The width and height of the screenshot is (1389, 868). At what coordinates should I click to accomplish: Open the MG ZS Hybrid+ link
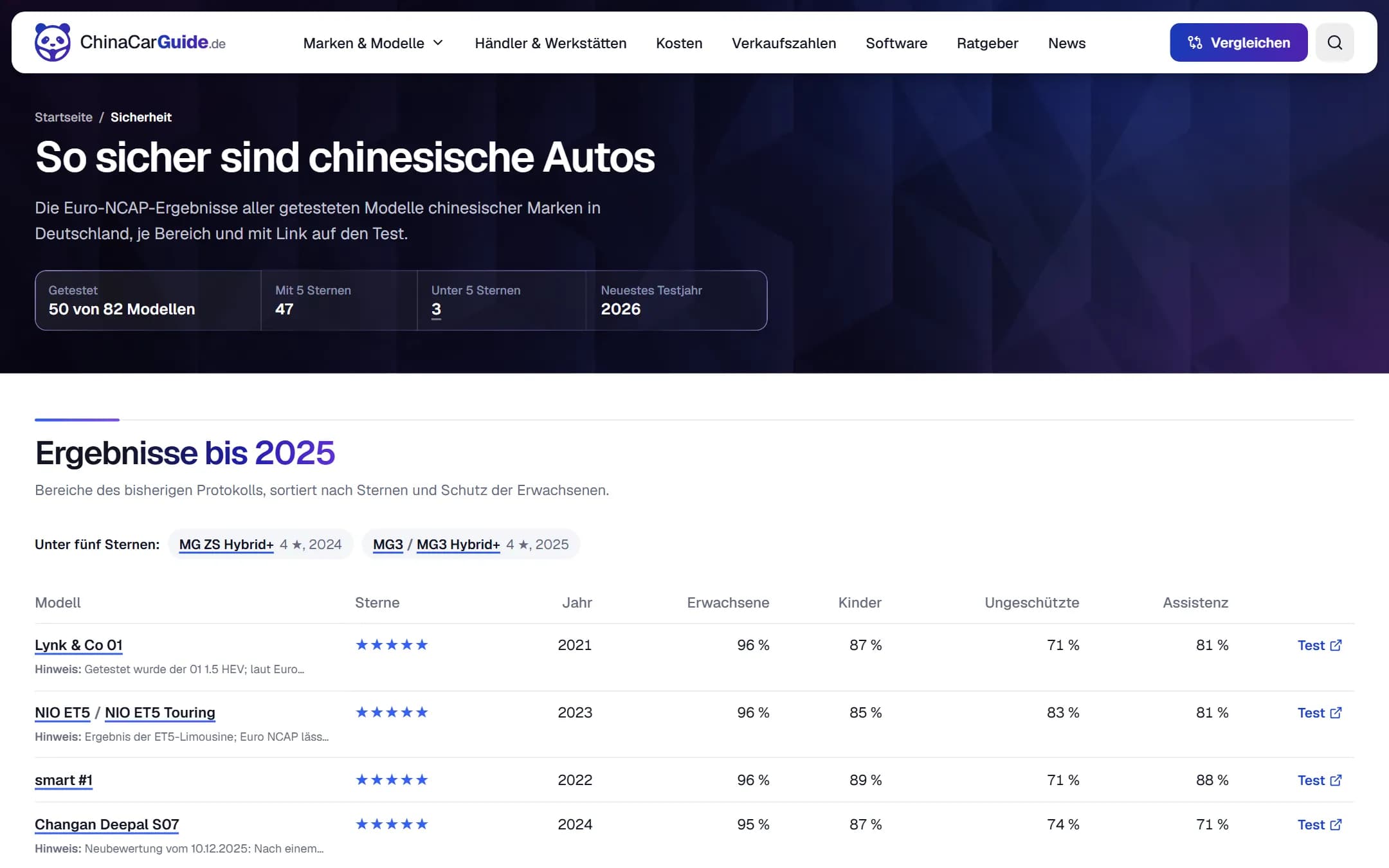pos(226,545)
